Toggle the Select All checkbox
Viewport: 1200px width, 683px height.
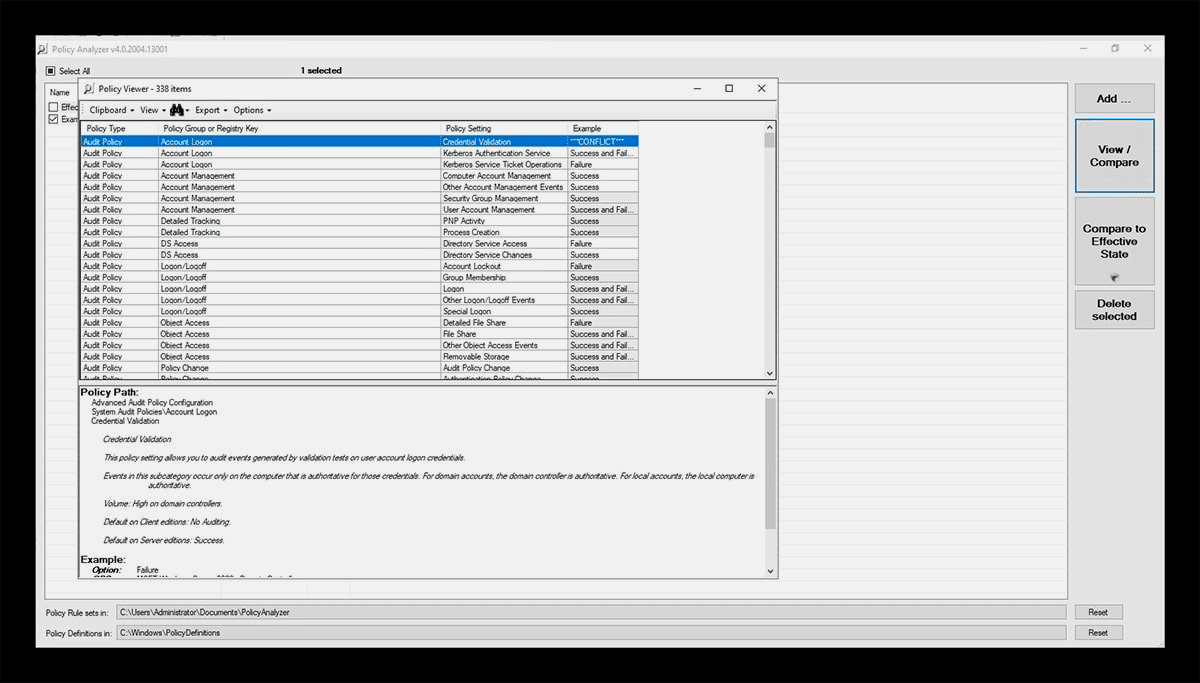(51, 71)
